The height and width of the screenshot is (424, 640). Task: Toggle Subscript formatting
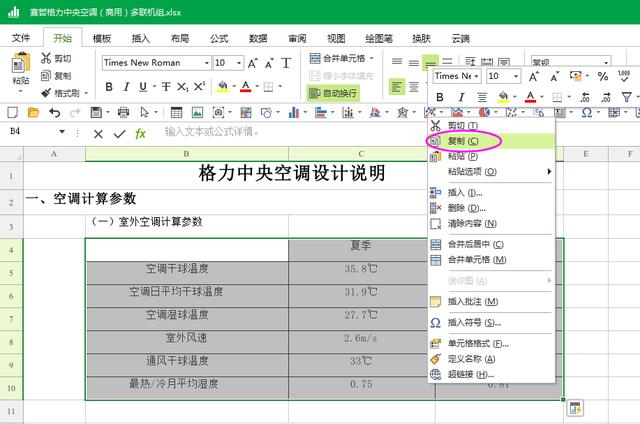pos(182,87)
